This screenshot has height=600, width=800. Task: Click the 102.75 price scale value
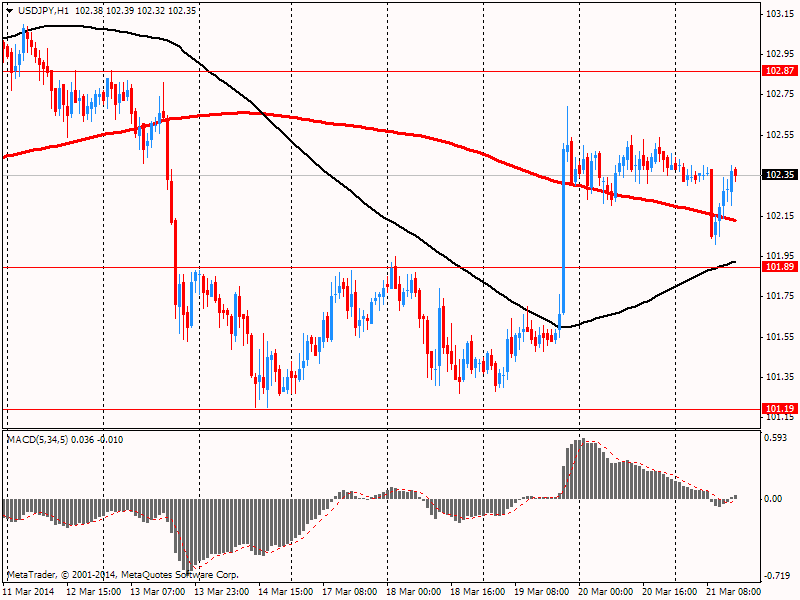[780, 94]
